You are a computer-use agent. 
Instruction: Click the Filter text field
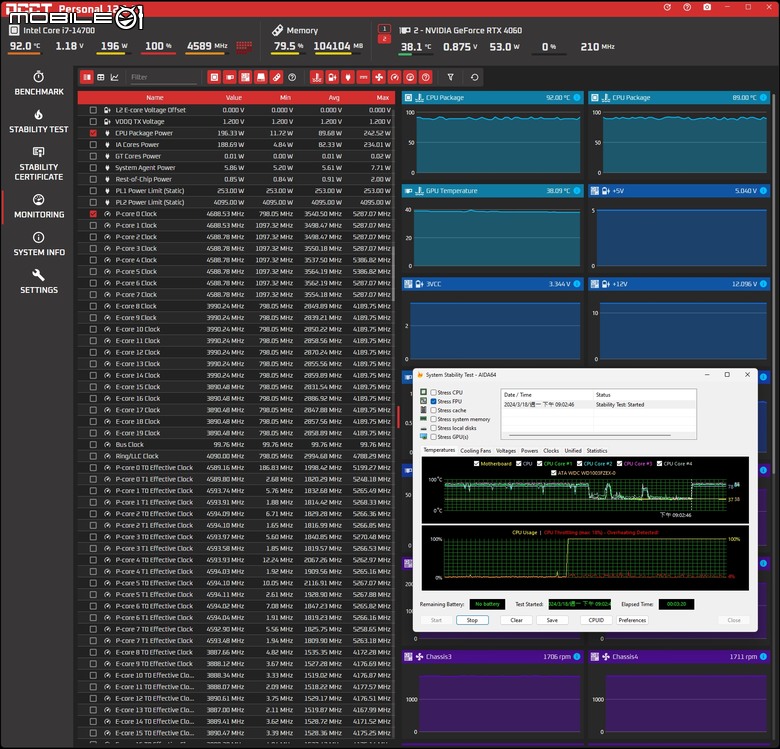[163, 77]
